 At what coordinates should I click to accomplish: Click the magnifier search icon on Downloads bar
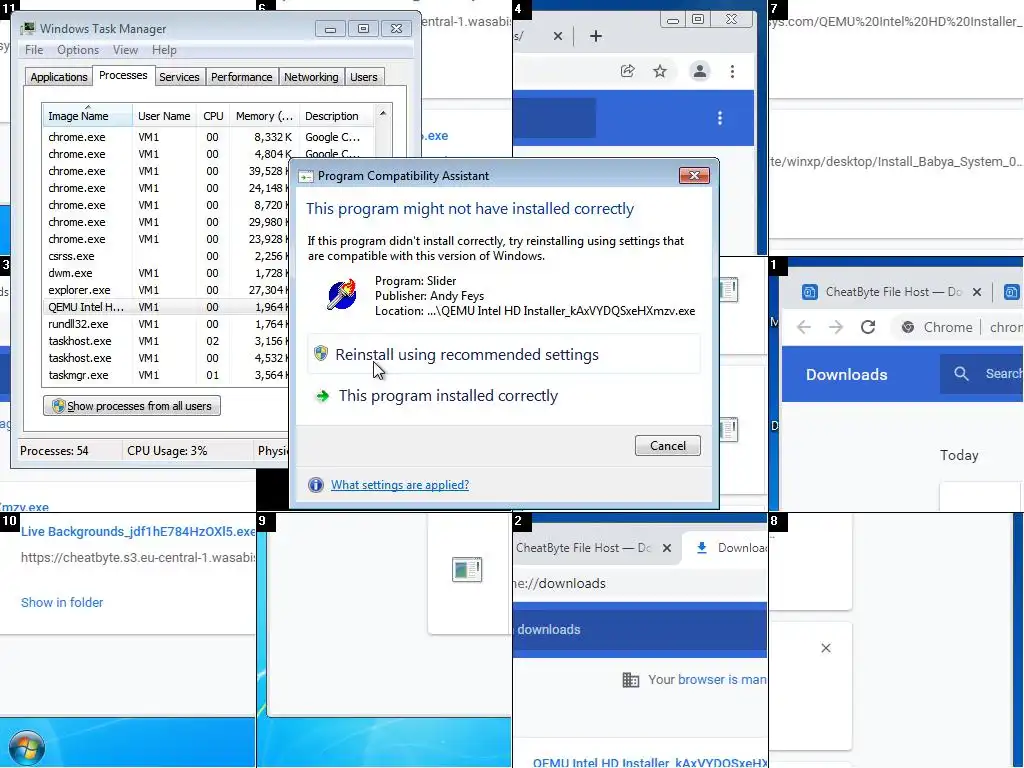coord(961,374)
